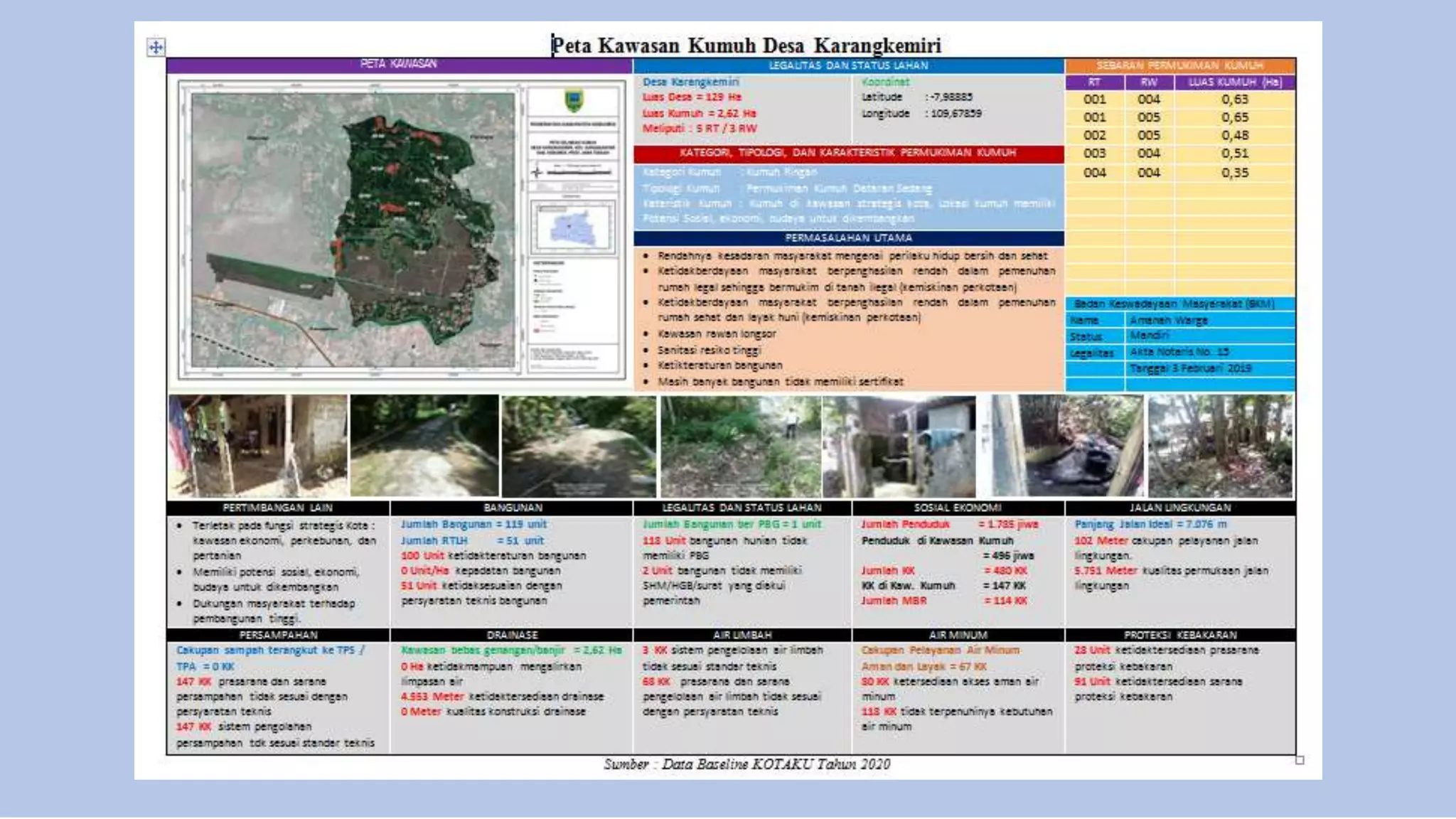Screen dimensions: 1456x819
Task: Click the DRAINASE section header
Action: pos(512,635)
